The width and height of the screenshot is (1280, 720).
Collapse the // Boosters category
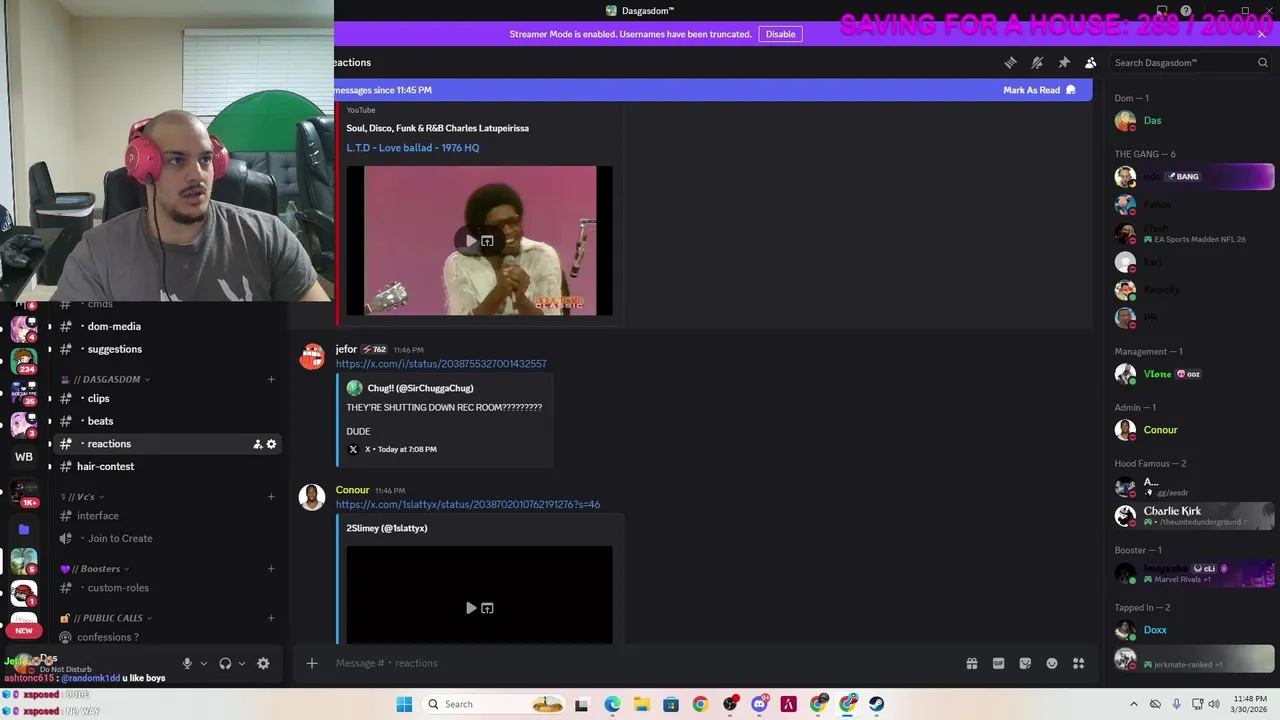pyautogui.click(x=96, y=569)
